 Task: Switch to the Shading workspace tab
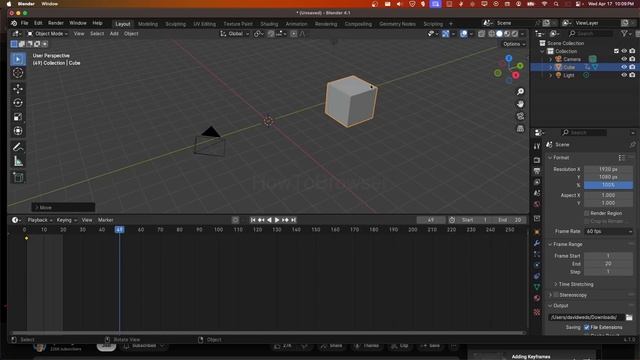pyautogui.click(x=269, y=24)
